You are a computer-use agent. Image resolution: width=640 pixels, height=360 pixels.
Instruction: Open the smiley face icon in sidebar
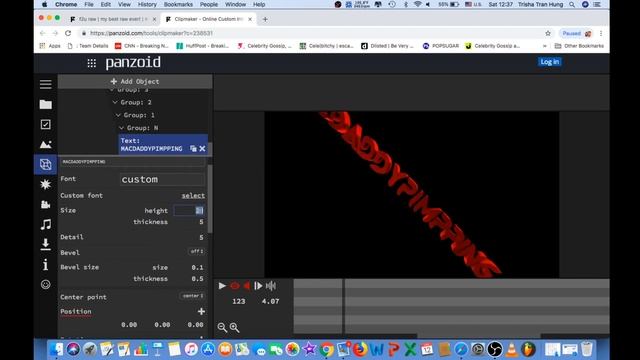45,284
